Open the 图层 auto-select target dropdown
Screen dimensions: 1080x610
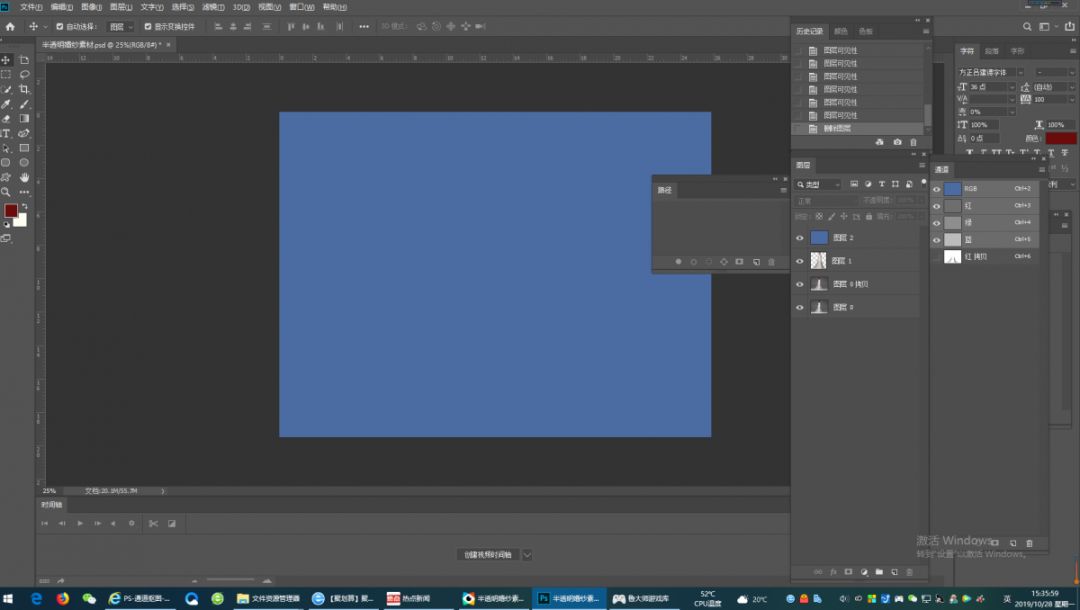point(122,27)
